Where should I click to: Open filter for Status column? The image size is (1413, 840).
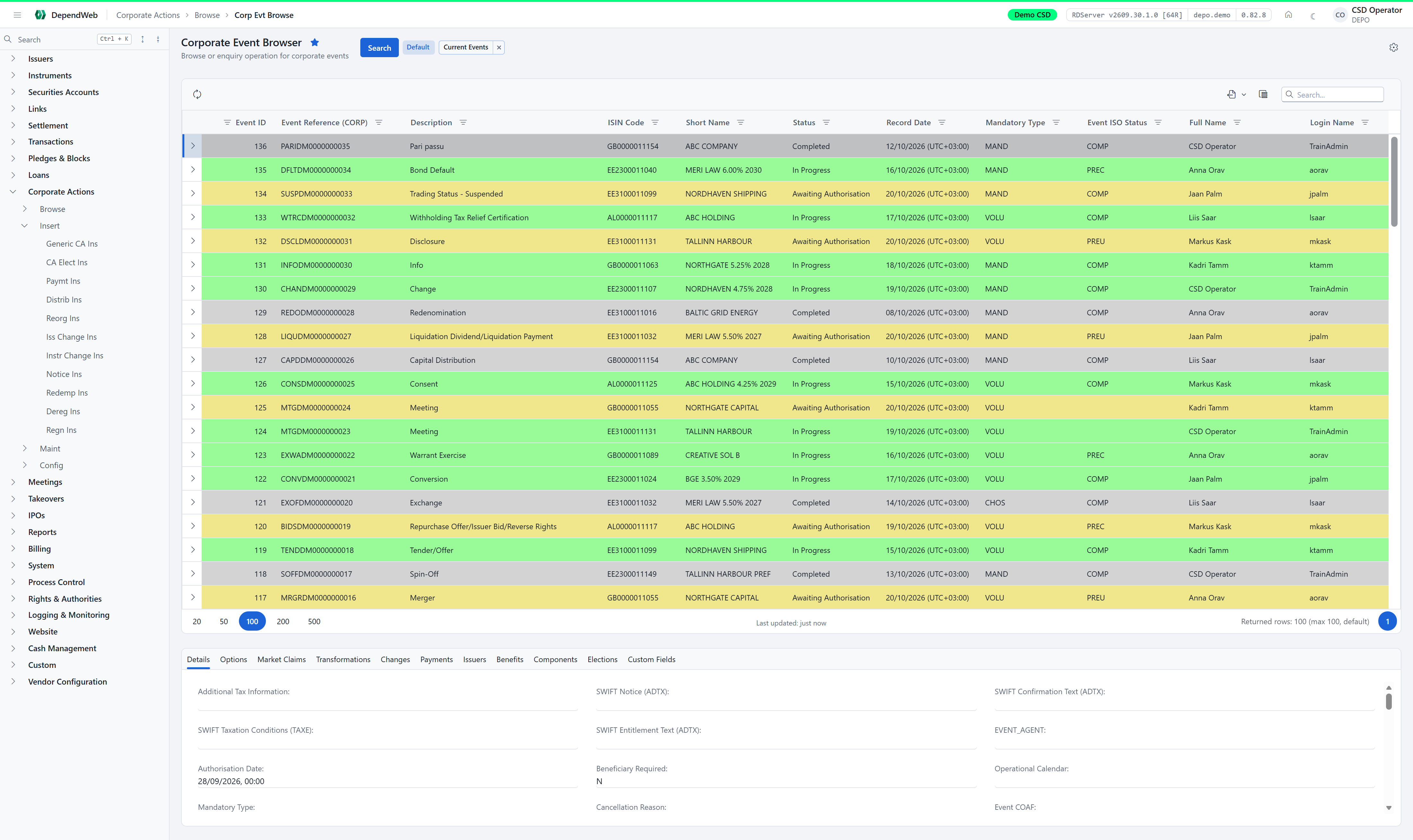coord(826,123)
